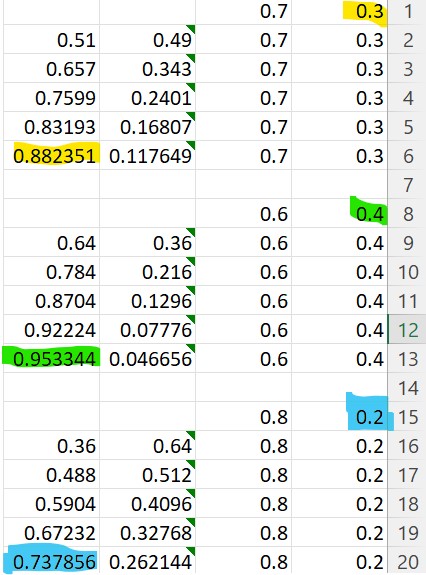The width and height of the screenshot is (426, 575).
Task: Select the cell containing 0.5904
Action: pos(52,503)
